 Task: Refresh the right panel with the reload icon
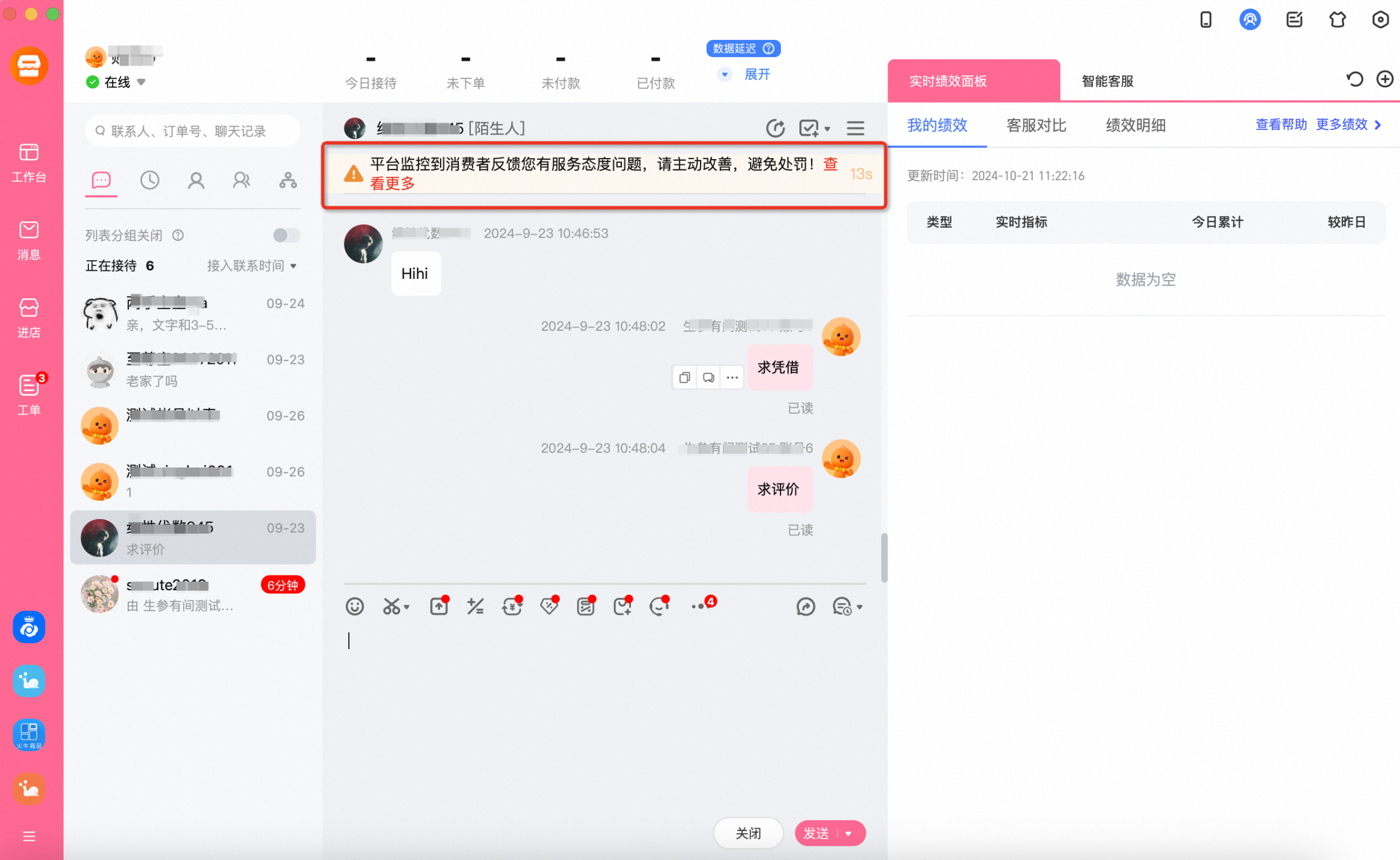tap(1354, 79)
